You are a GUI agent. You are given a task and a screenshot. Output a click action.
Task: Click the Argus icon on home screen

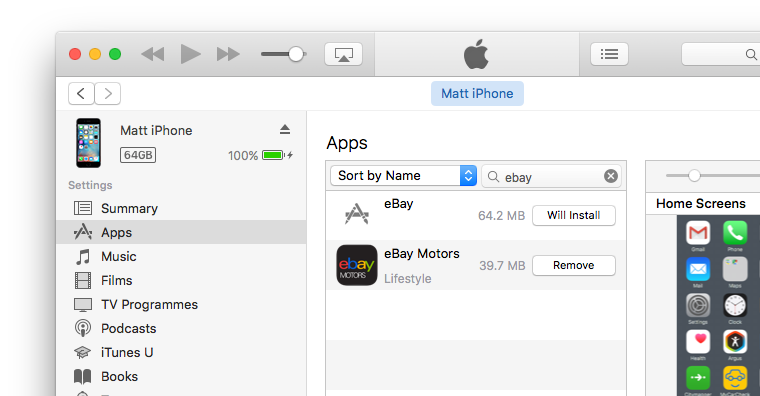735,342
